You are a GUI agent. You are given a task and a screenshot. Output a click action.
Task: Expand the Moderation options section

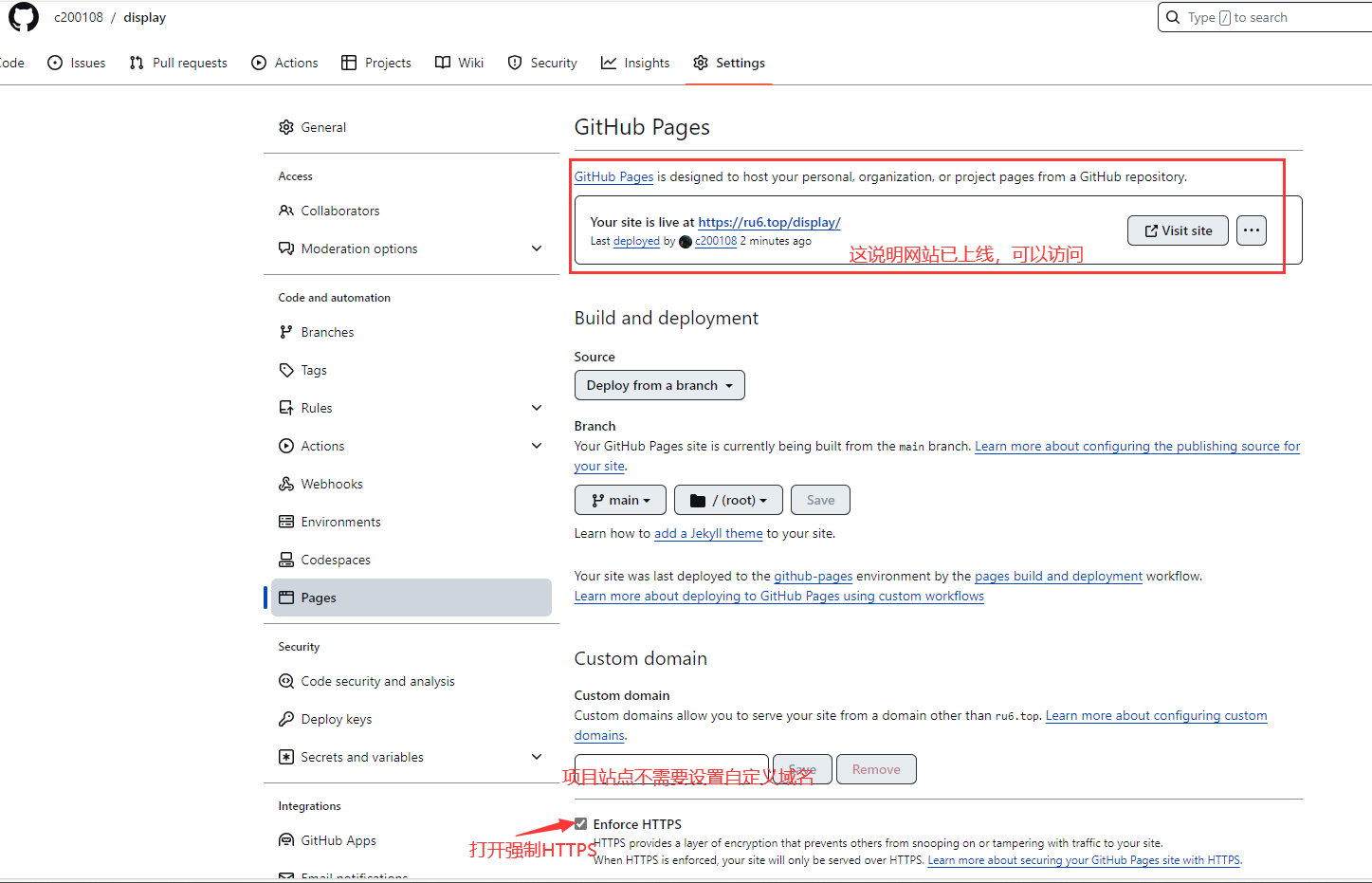(x=537, y=248)
